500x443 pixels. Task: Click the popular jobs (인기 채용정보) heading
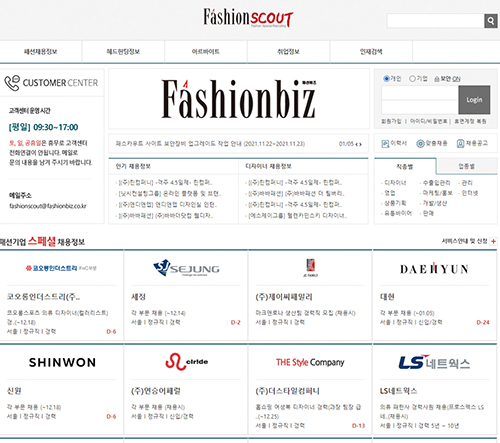coord(133,166)
